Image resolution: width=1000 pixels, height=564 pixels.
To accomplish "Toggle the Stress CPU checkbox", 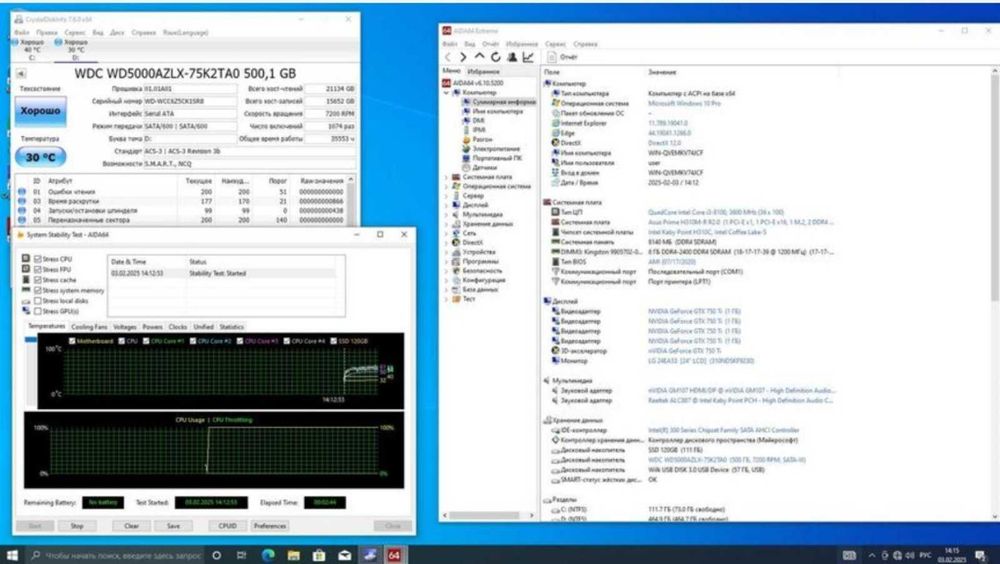I will click(x=38, y=259).
